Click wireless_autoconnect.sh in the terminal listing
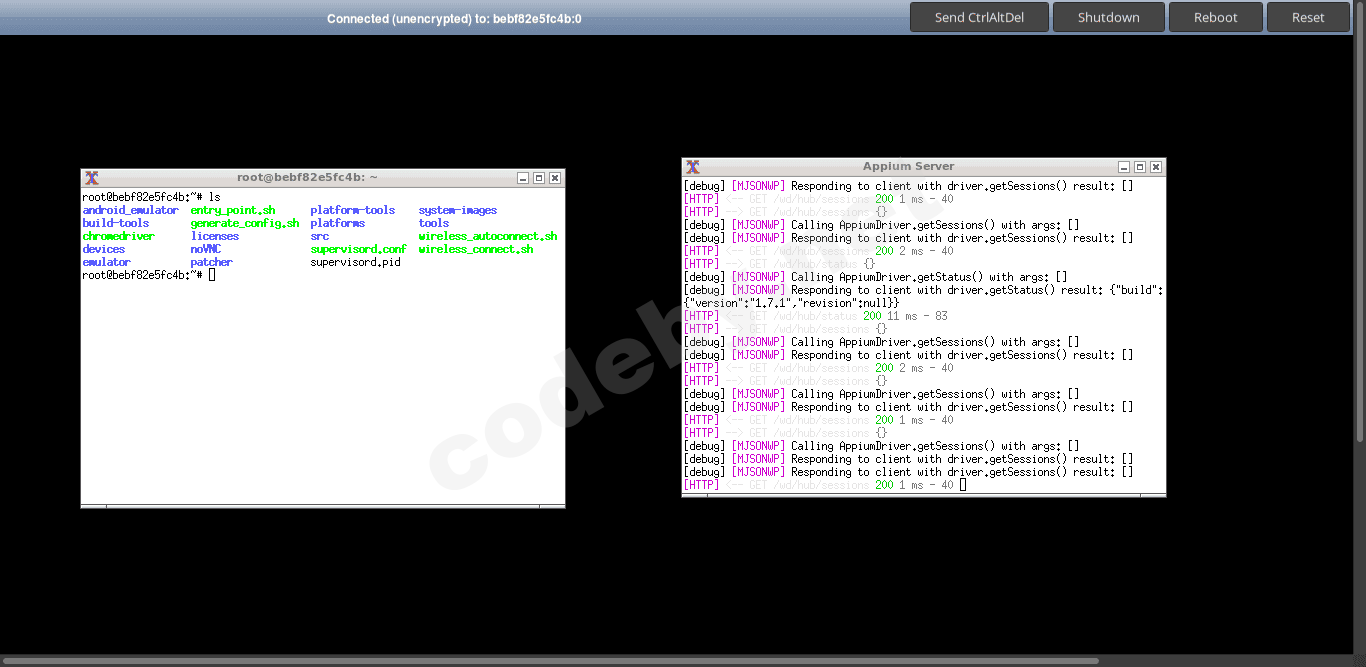Screen dimensions: 1366x667 487,236
